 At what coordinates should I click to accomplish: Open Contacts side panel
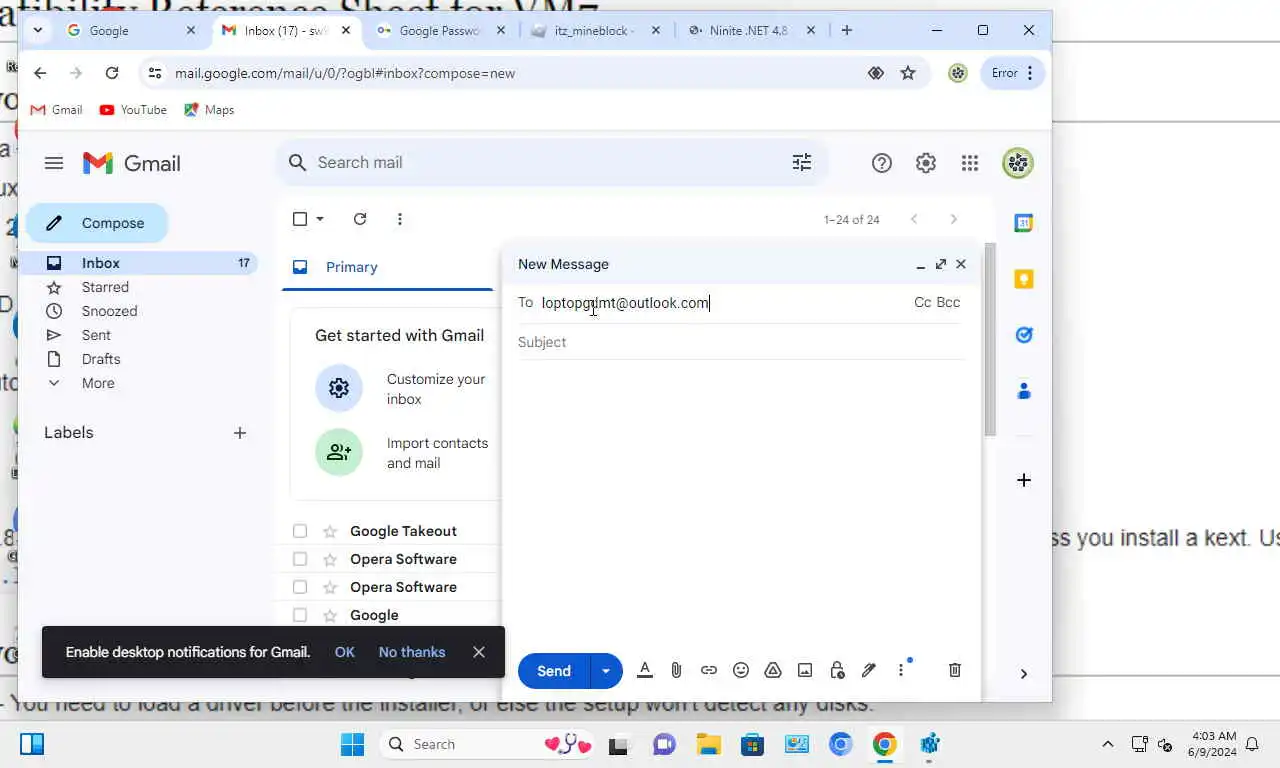click(x=1023, y=391)
